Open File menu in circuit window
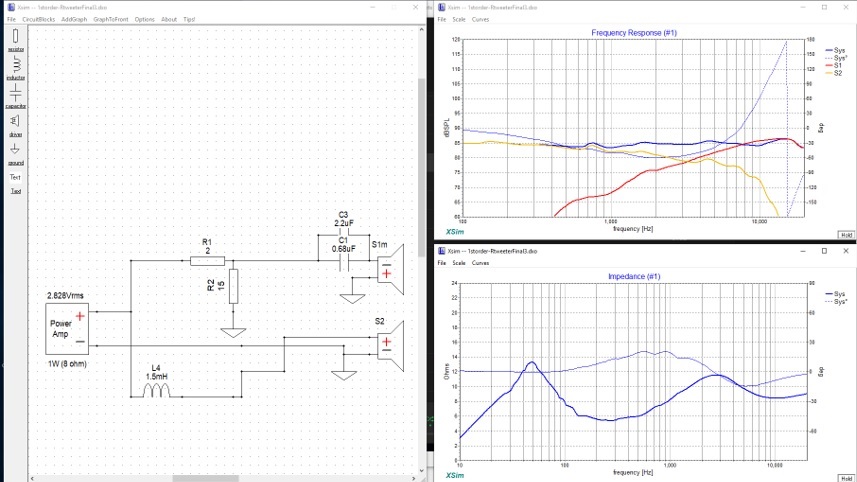The image size is (857, 482). click(x=11, y=19)
